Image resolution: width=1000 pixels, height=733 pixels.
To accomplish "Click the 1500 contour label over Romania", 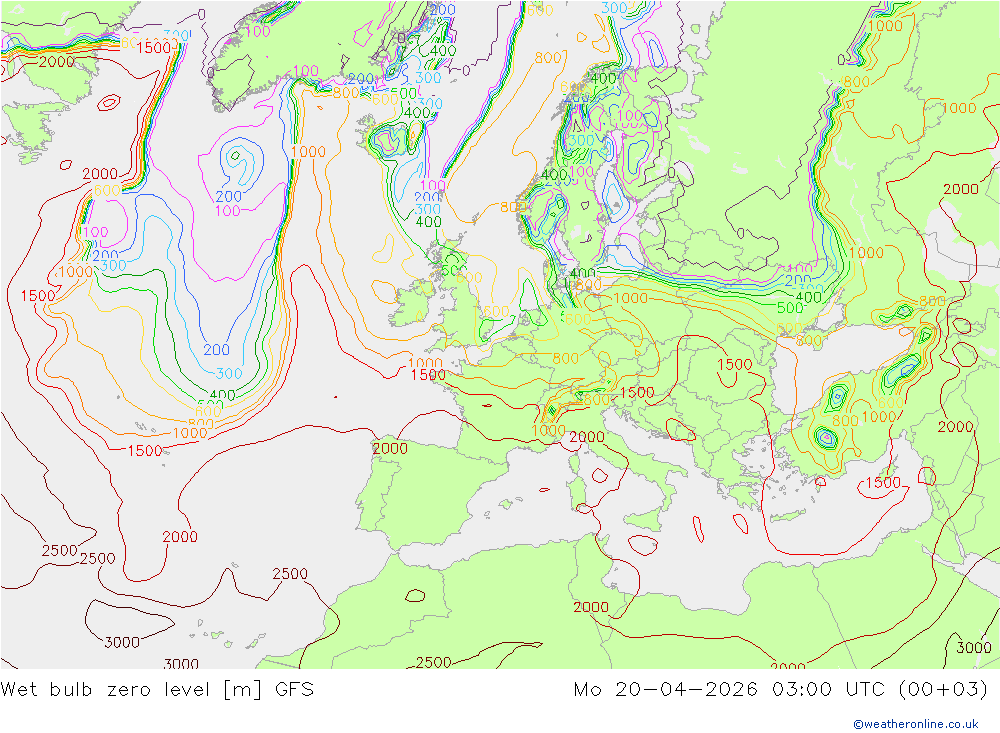I will coord(735,364).
